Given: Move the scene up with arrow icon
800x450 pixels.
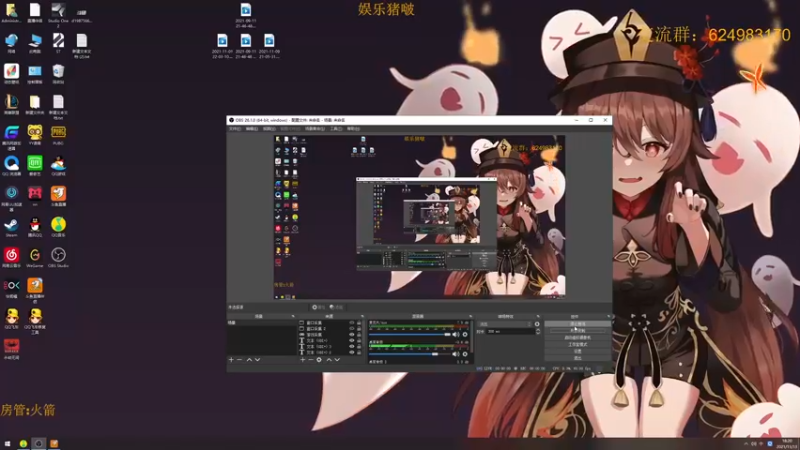Looking at the screenshot, I should [249, 360].
